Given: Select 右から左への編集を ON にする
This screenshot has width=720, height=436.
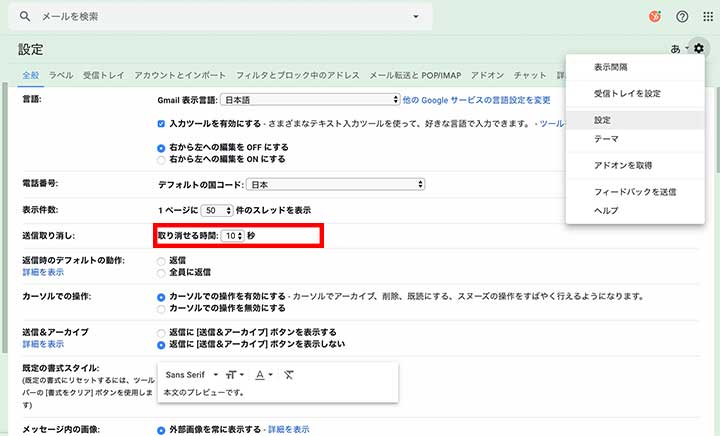Looking at the screenshot, I should (x=161, y=160).
